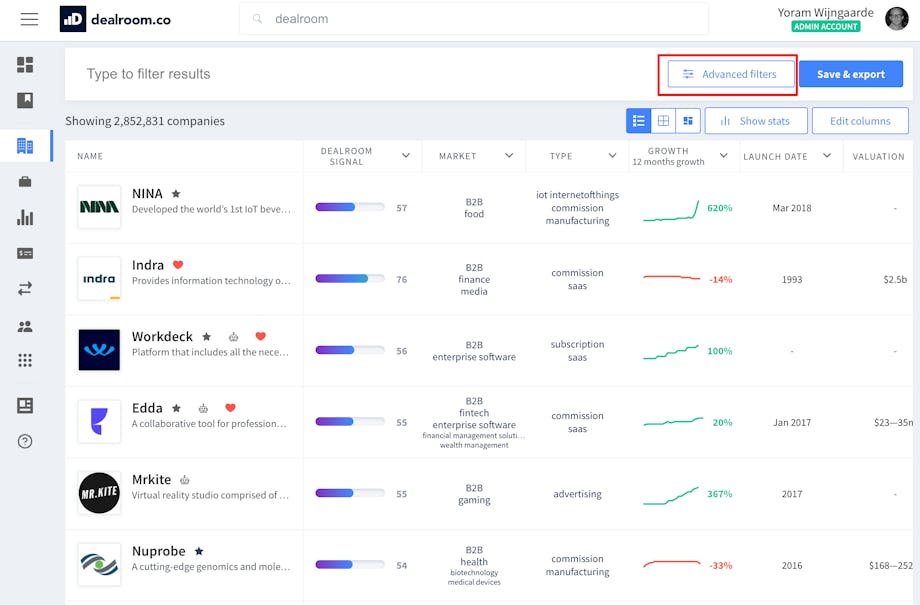Click the Nuprobe company logo
920x605 pixels.
coord(99,565)
